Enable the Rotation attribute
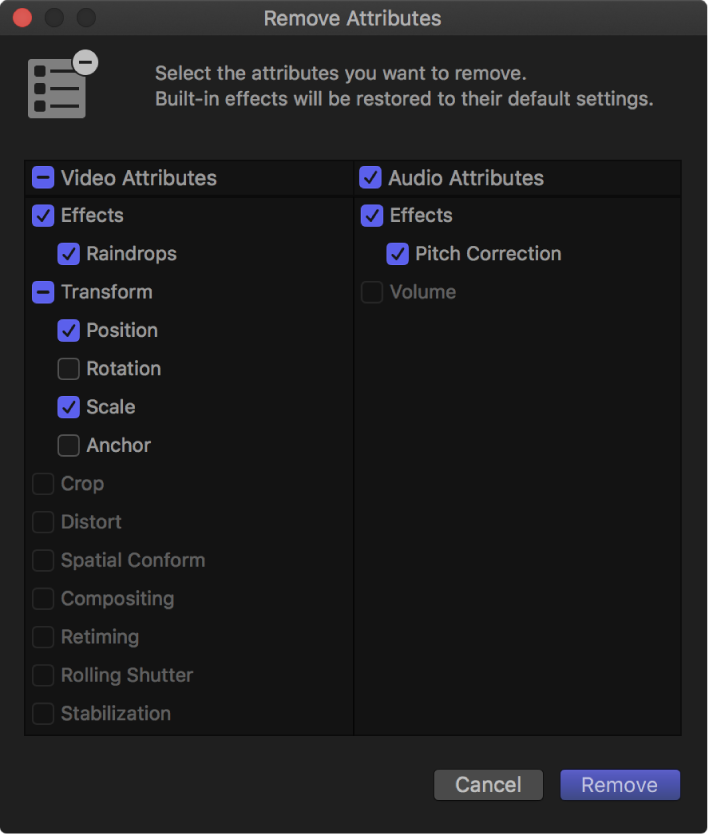Image resolution: width=710 pixels, height=835 pixels. pyautogui.click(x=68, y=368)
